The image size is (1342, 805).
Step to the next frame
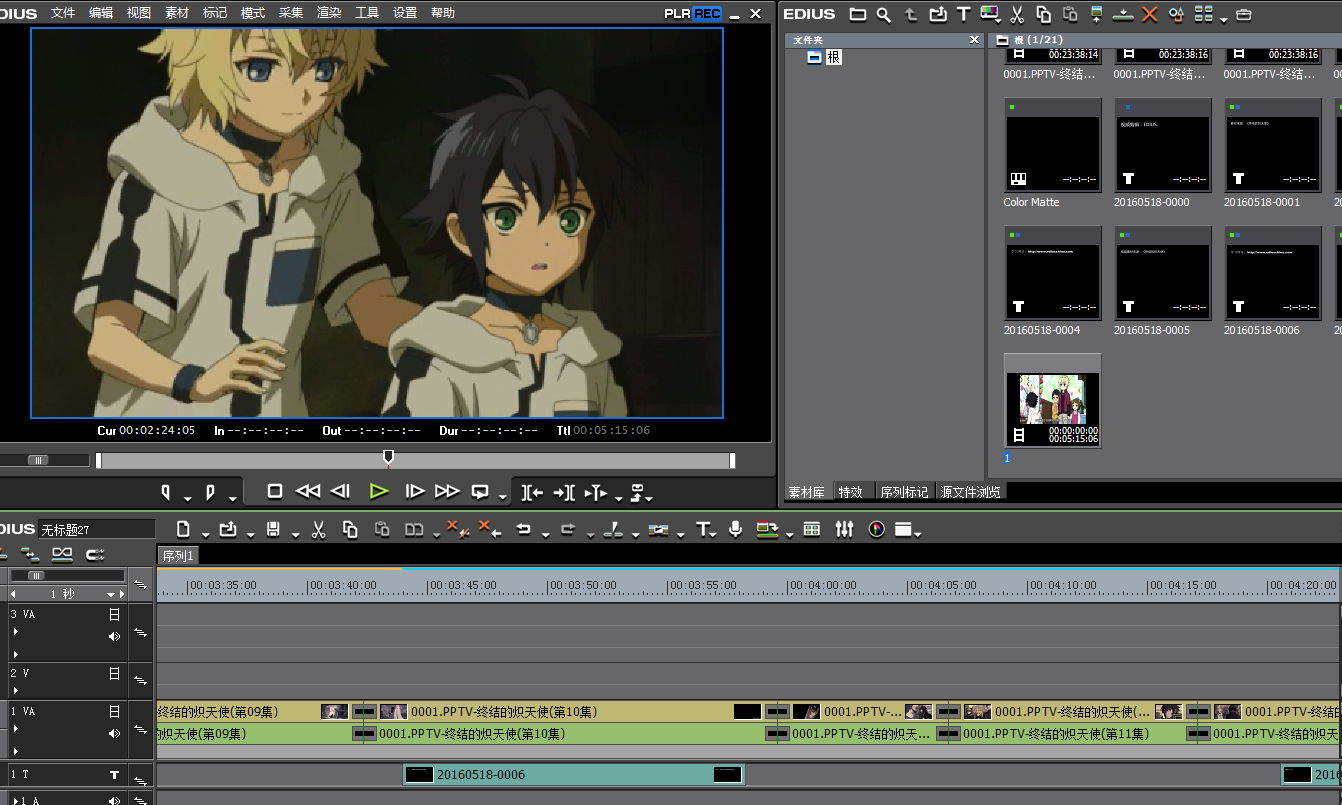pos(415,491)
